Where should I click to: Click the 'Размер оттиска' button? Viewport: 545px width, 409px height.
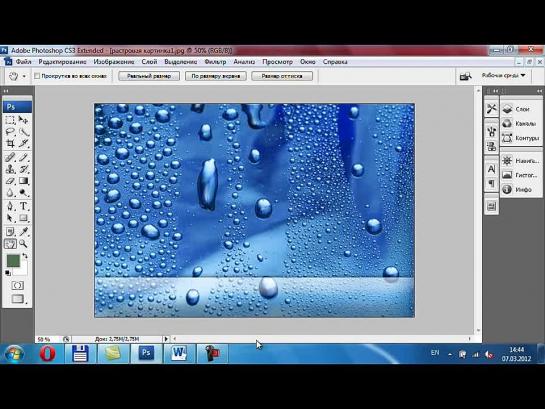point(282,76)
